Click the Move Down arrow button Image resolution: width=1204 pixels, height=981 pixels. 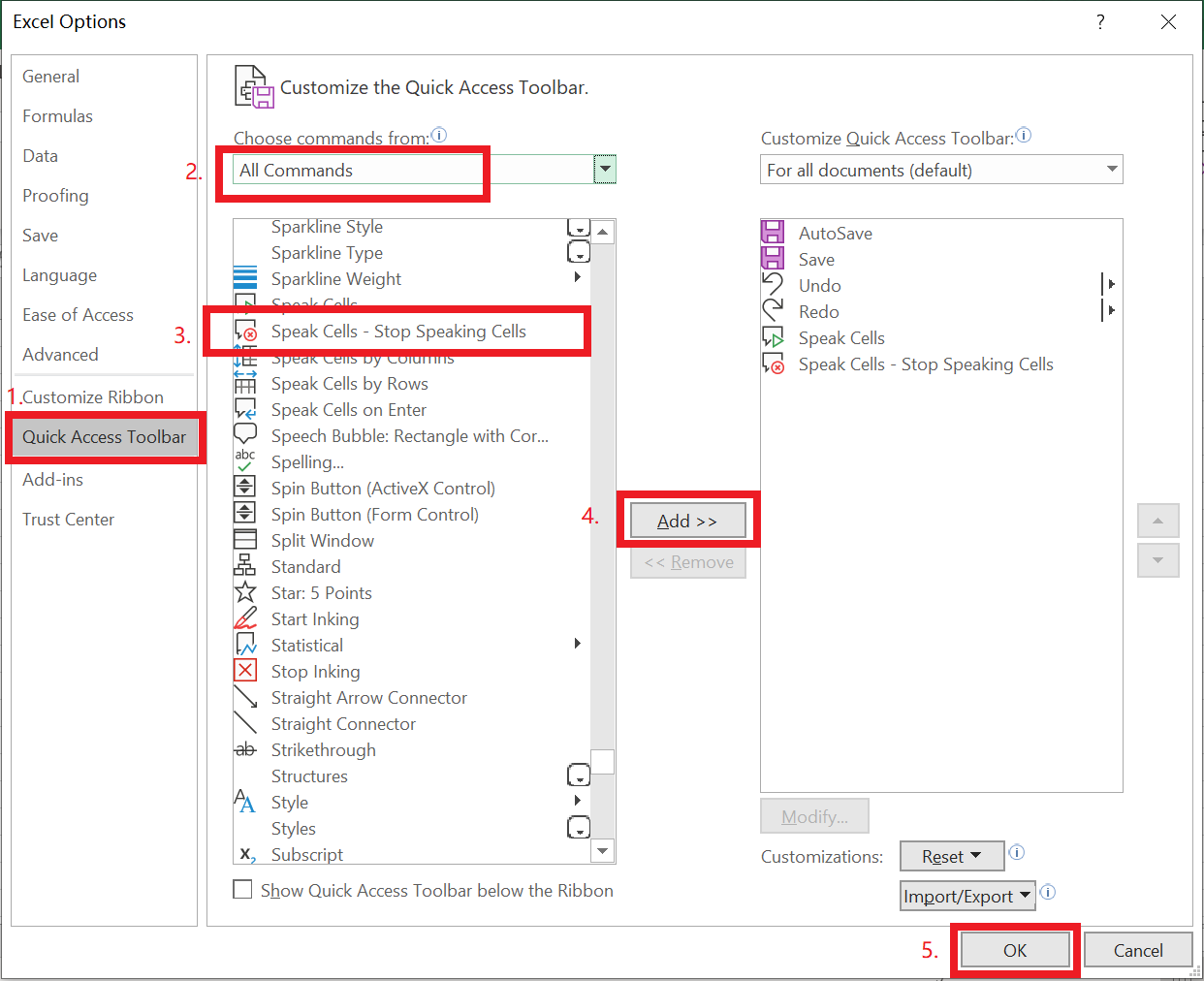(x=1157, y=560)
